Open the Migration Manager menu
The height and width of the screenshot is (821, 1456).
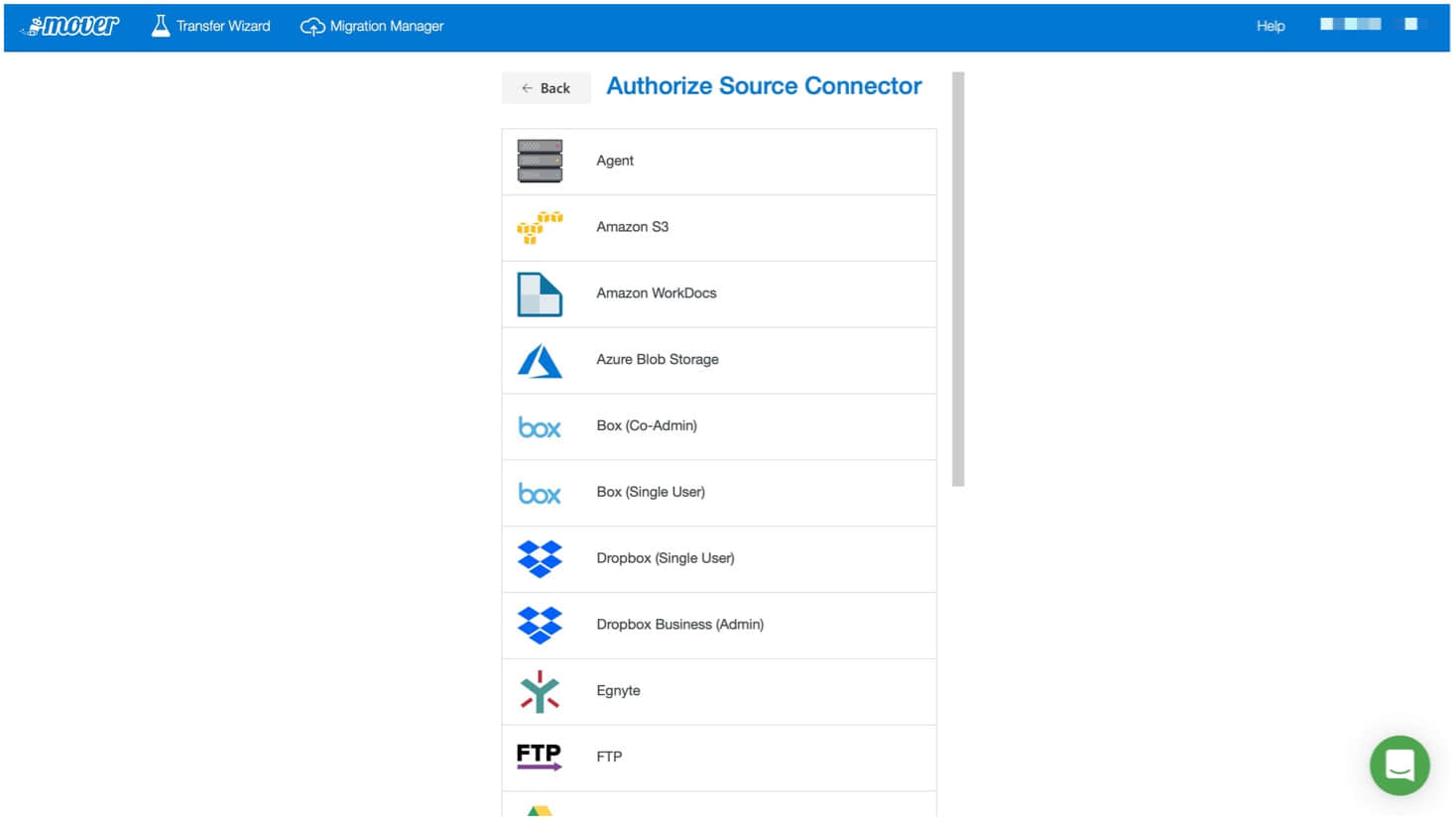coord(372,27)
